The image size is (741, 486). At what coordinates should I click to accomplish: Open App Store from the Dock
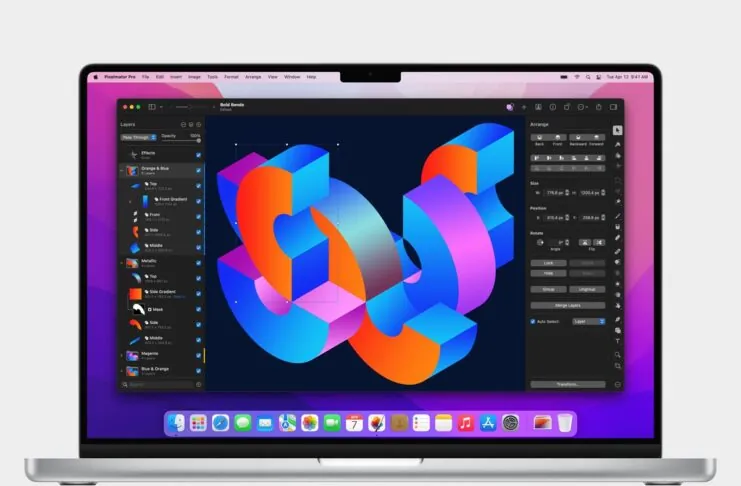pyautogui.click(x=488, y=423)
